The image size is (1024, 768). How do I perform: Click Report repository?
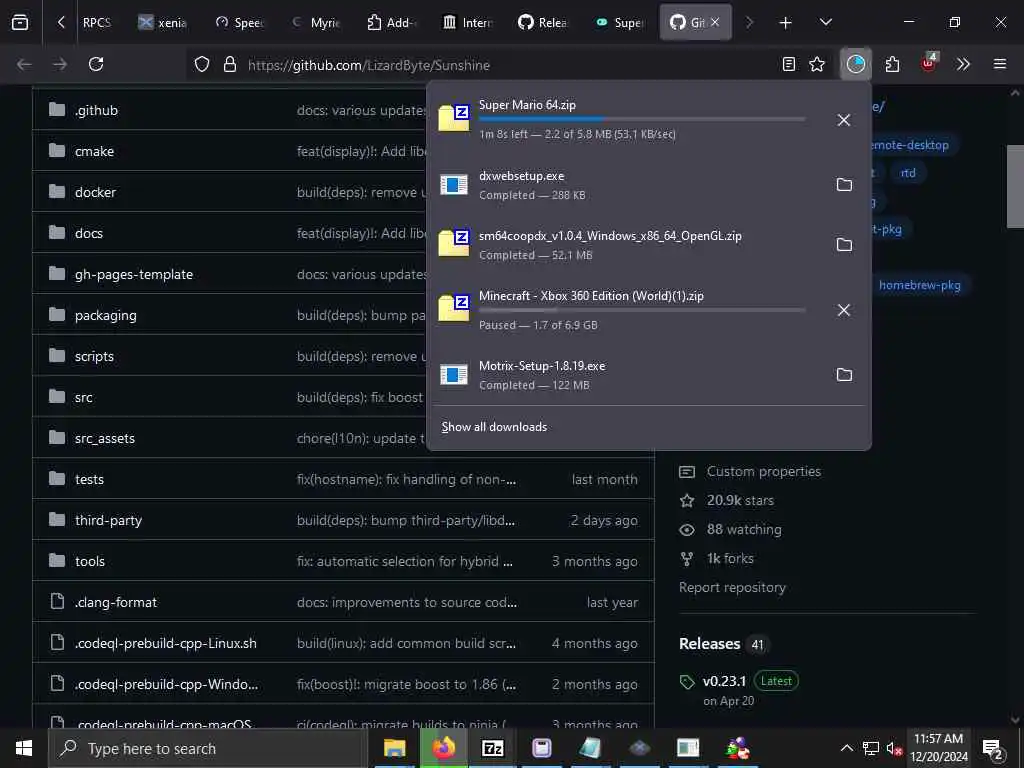pyautogui.click(x=732, y=587)
